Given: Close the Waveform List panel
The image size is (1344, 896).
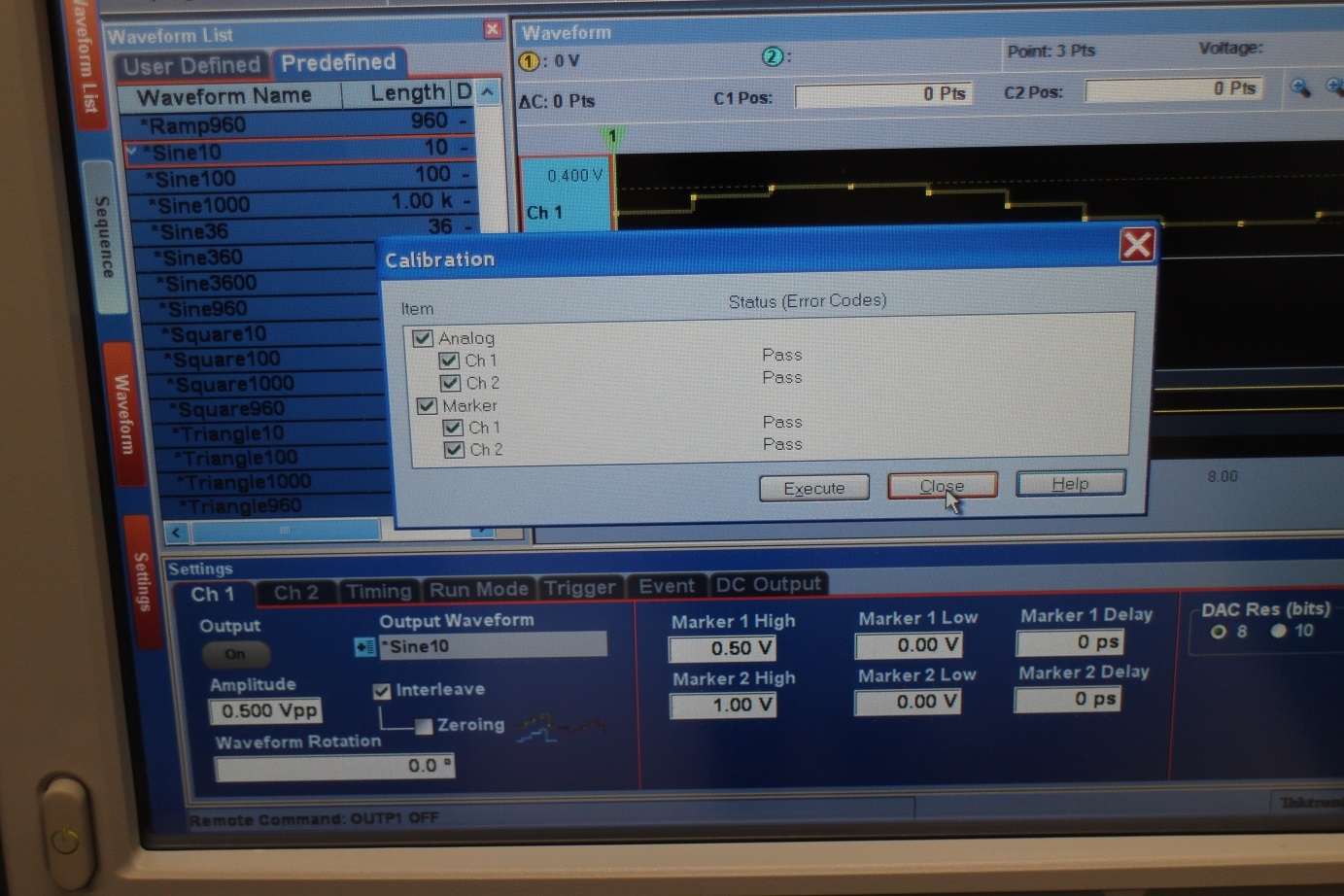Looking at the screenshot, I should 493,30.
